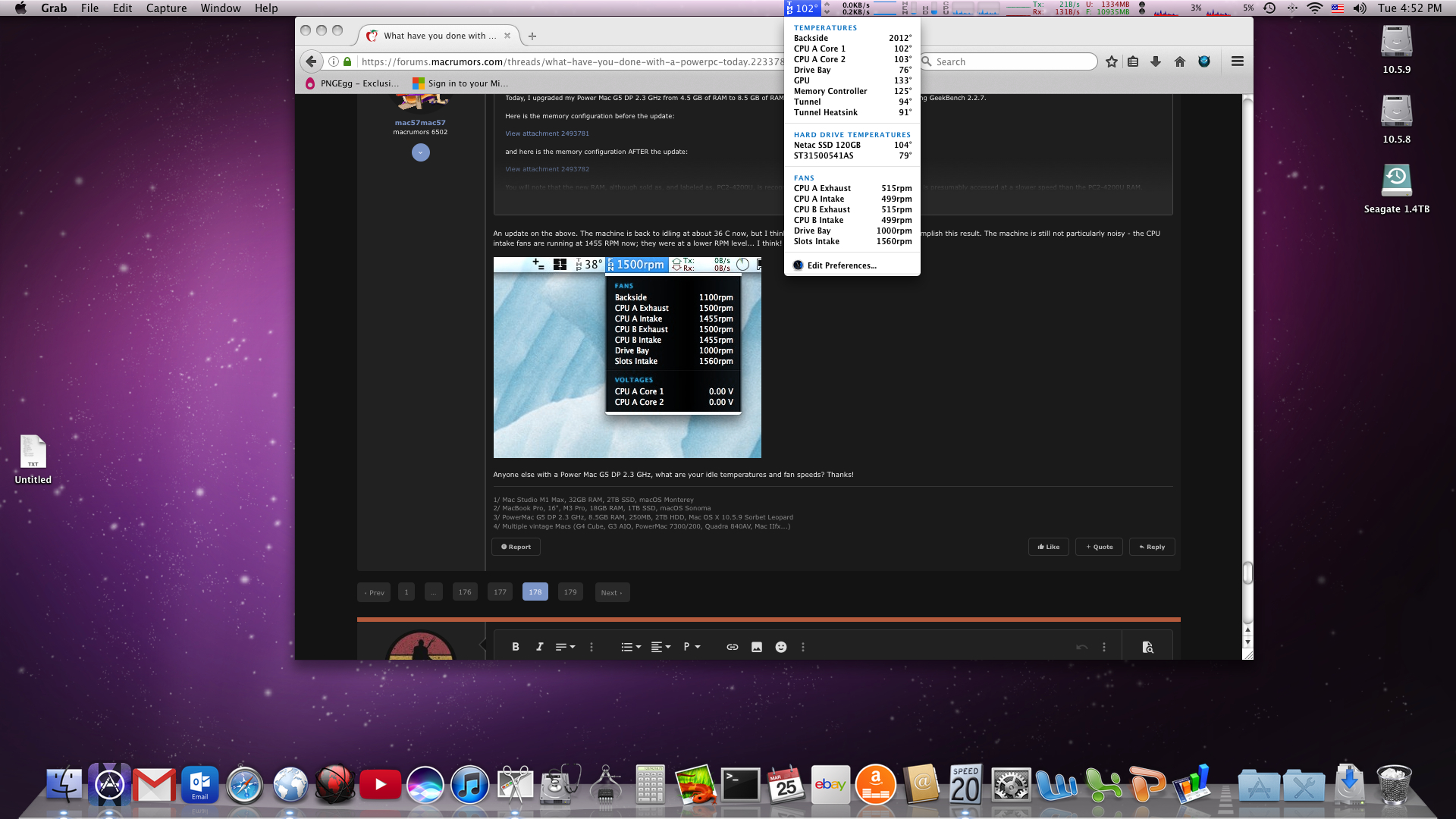Open the list type dropdown in editor
1456x819 pixels.
point(631,647)
